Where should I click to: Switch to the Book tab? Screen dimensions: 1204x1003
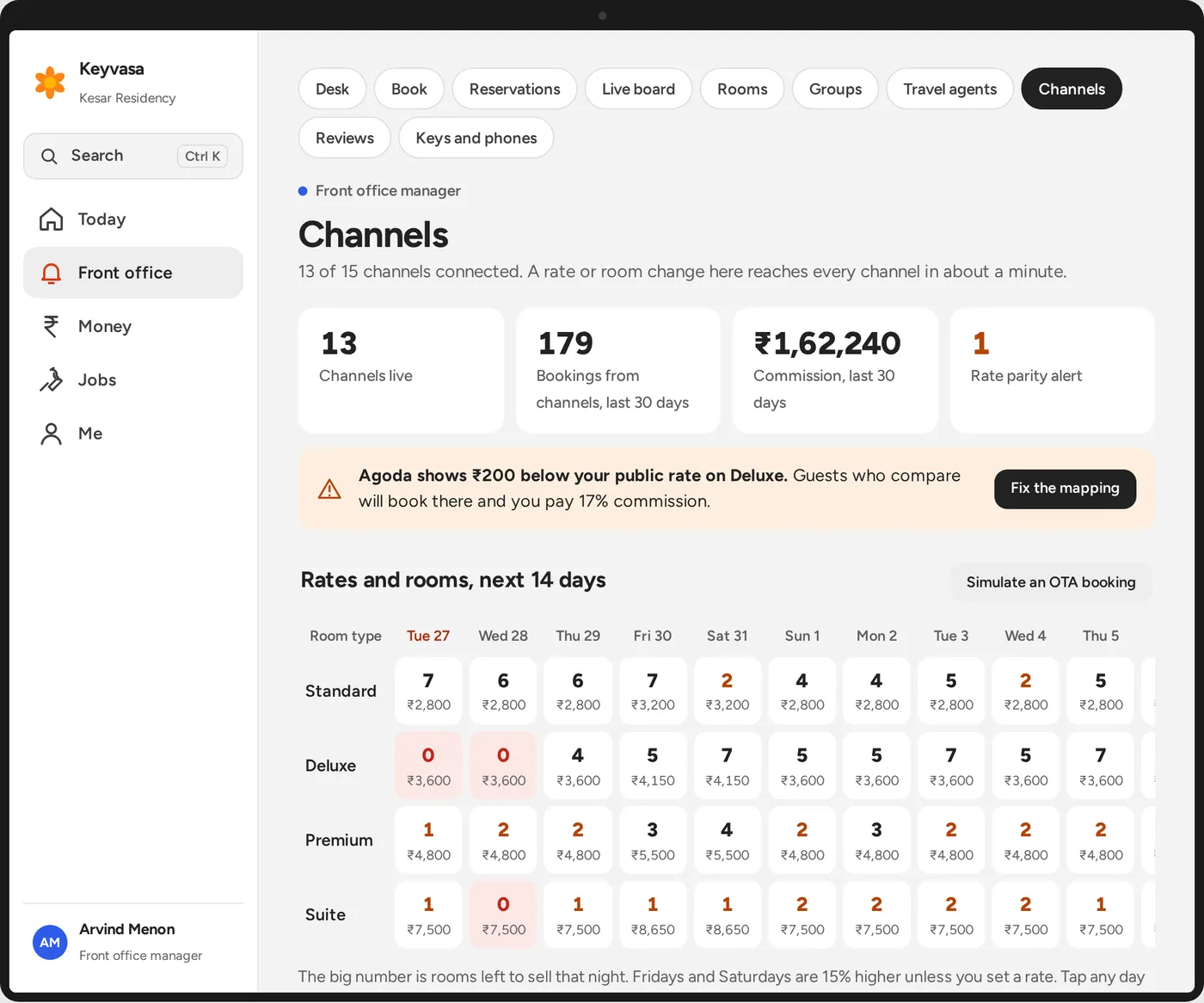[x=408, y=89]
